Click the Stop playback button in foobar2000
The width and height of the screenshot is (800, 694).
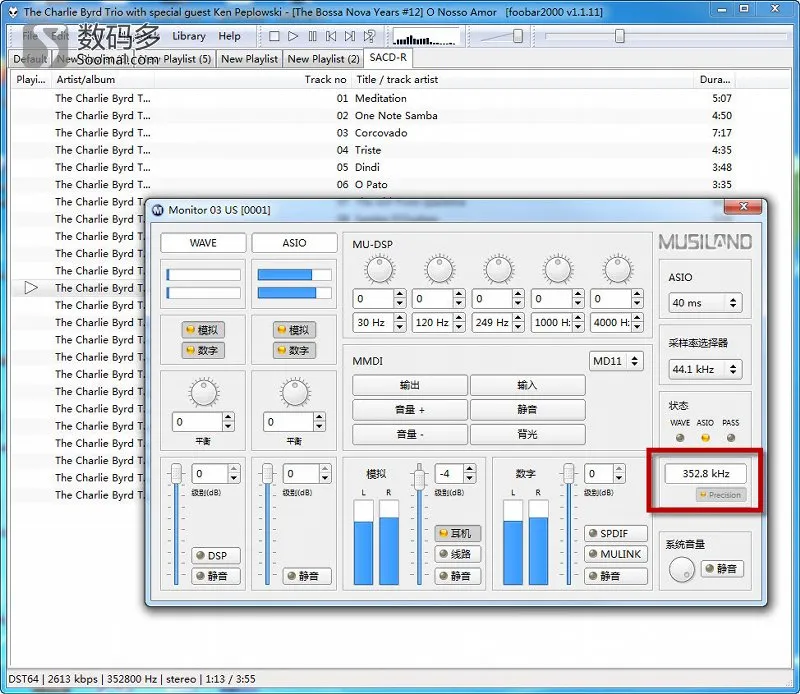(274, 36)
